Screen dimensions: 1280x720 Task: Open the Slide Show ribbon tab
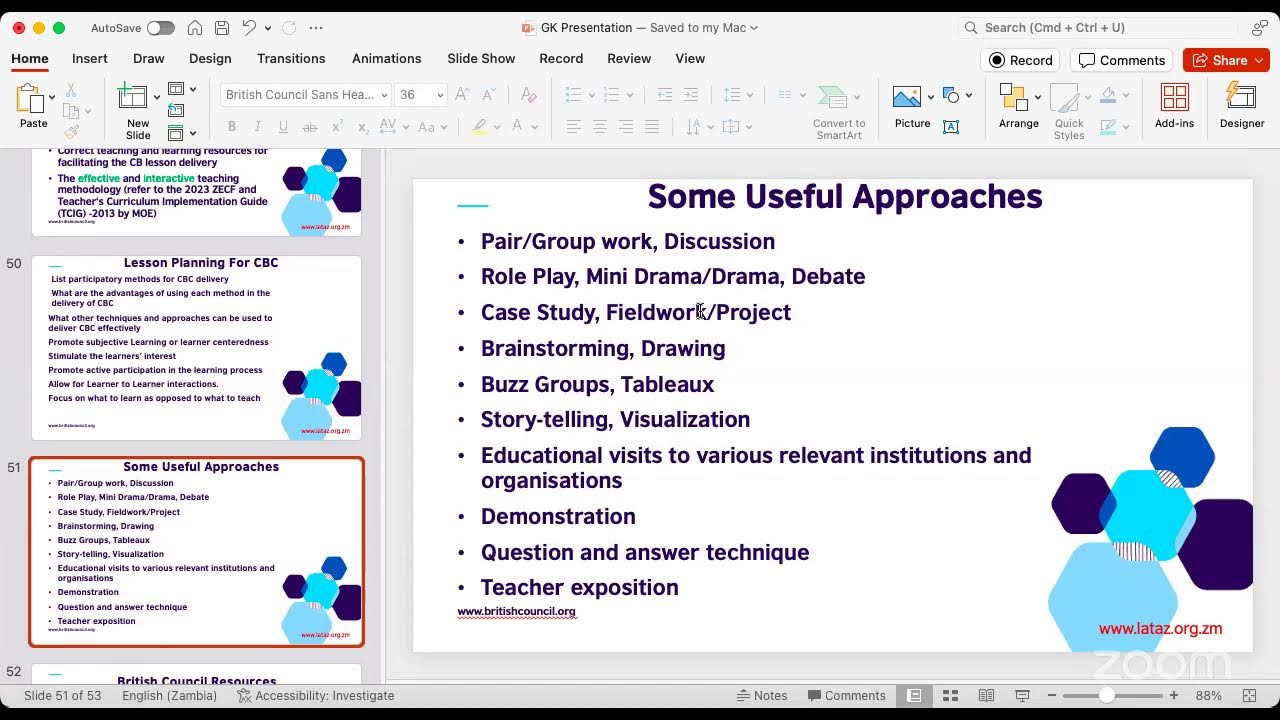click(x=481, y=58)
